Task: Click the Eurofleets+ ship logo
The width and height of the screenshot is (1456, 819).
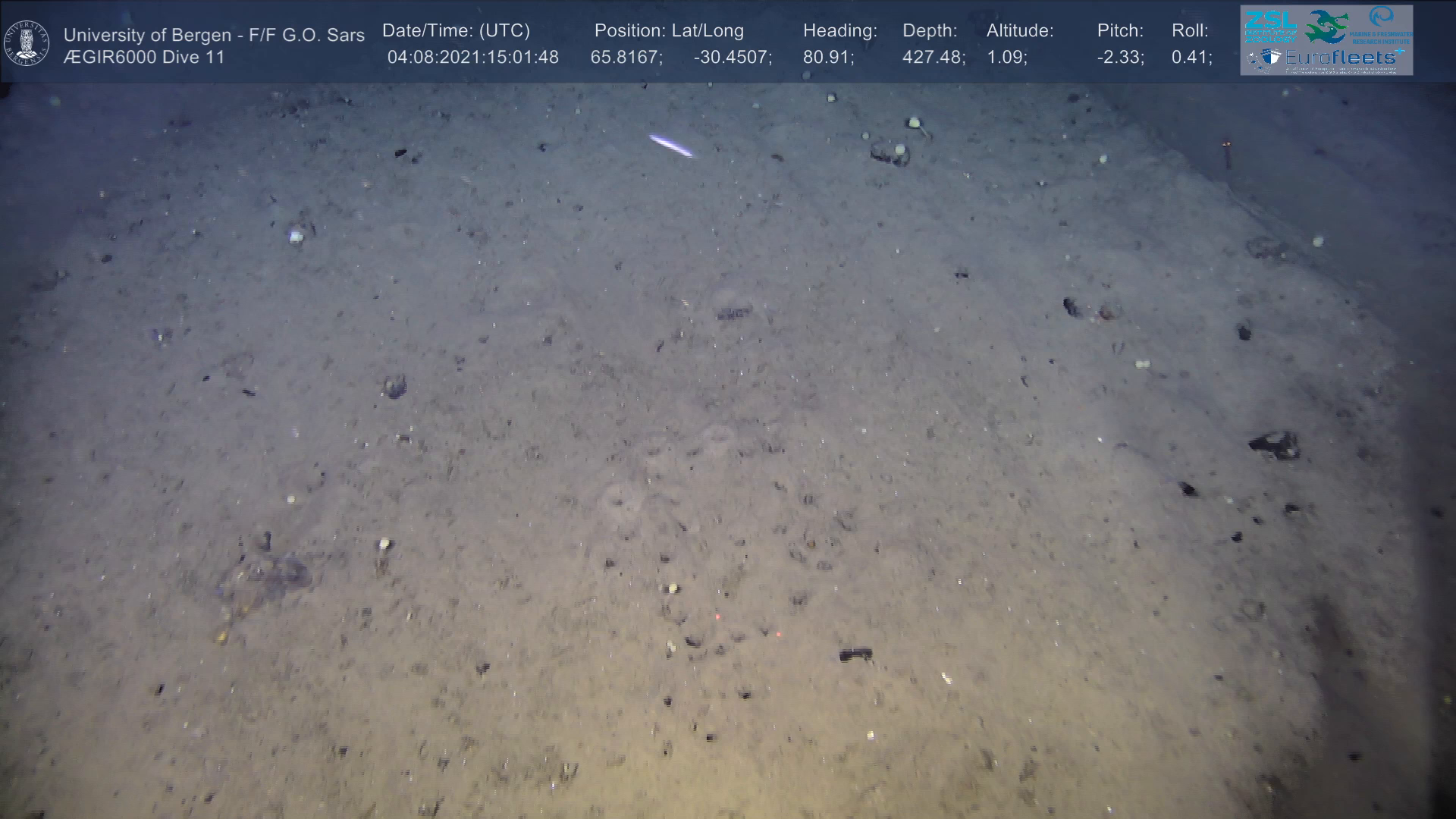Action: (x=1264, y=58)
